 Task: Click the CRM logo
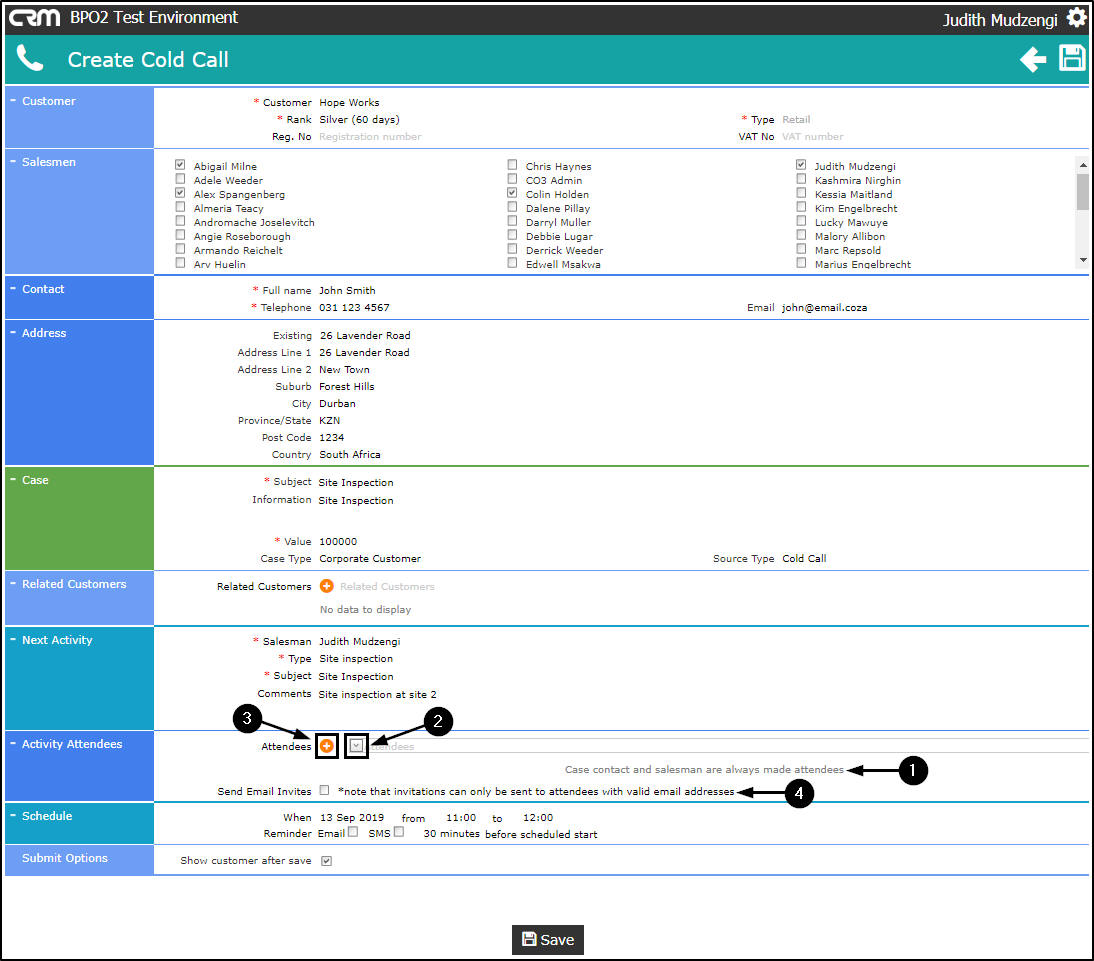click(x=34, y=17)
